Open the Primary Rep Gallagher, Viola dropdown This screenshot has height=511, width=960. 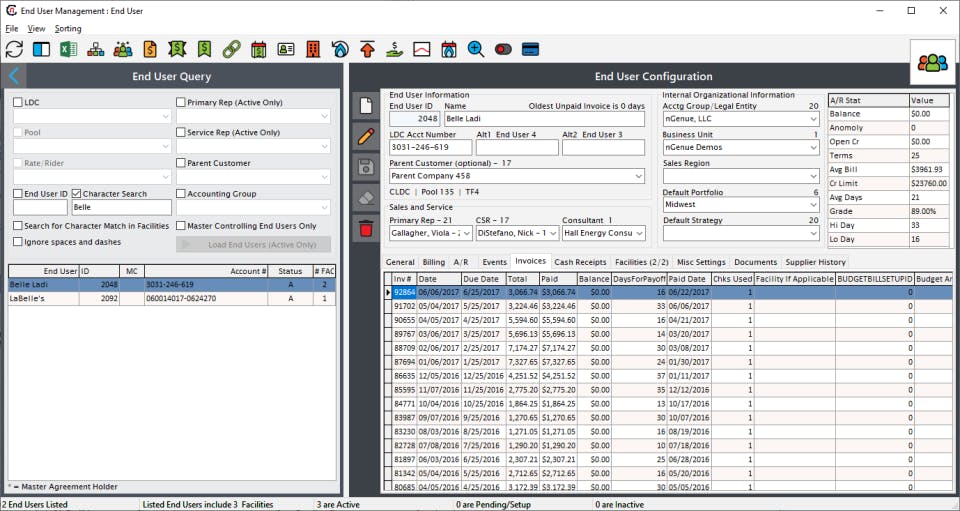tap(467, 233)
